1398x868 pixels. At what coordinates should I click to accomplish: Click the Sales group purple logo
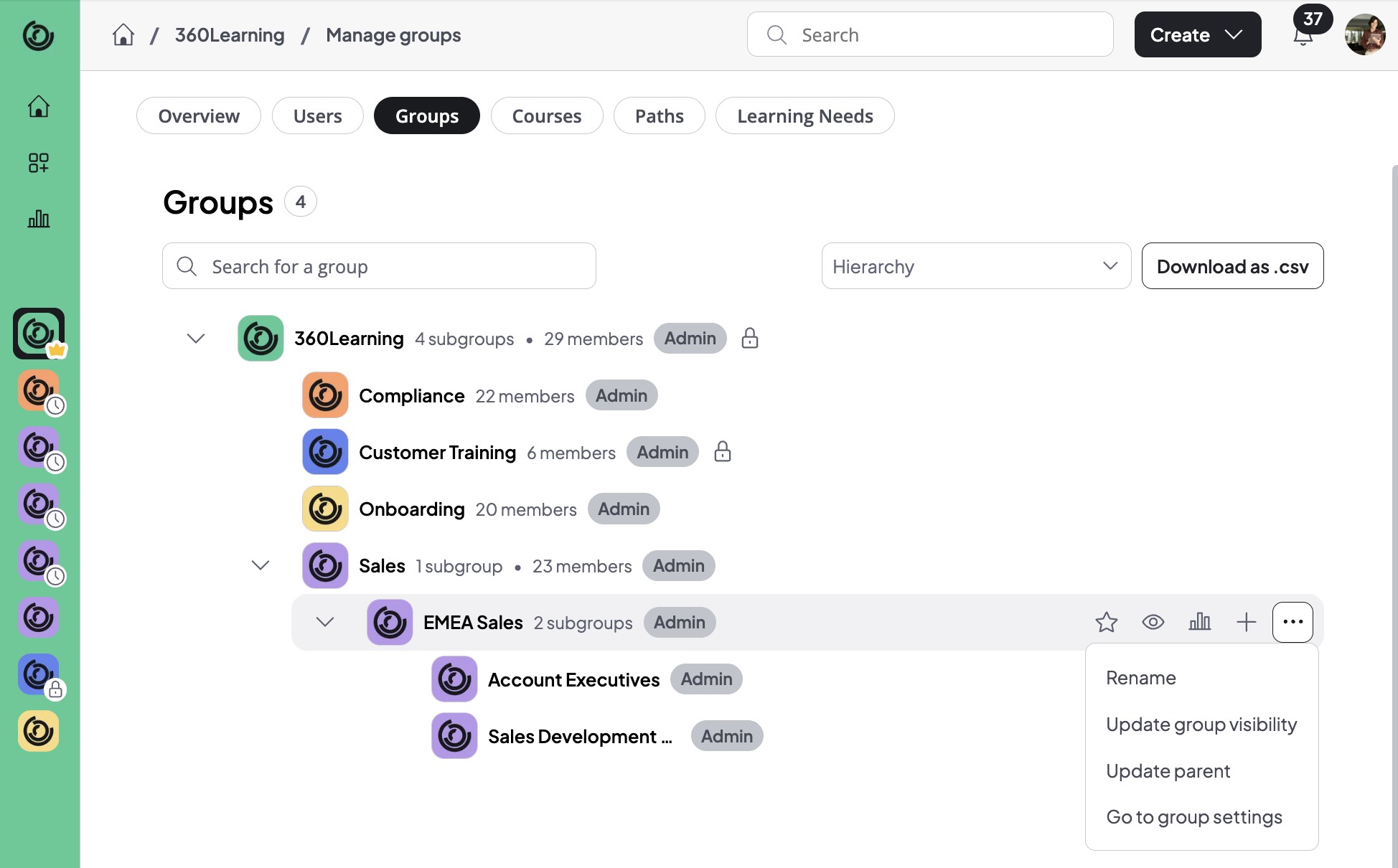(x=325, y=566)
